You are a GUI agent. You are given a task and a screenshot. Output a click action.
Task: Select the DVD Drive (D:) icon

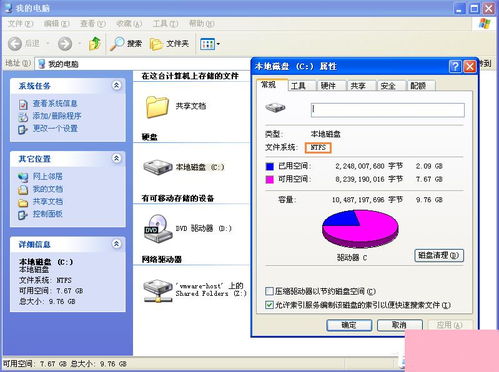pos(158,228)
